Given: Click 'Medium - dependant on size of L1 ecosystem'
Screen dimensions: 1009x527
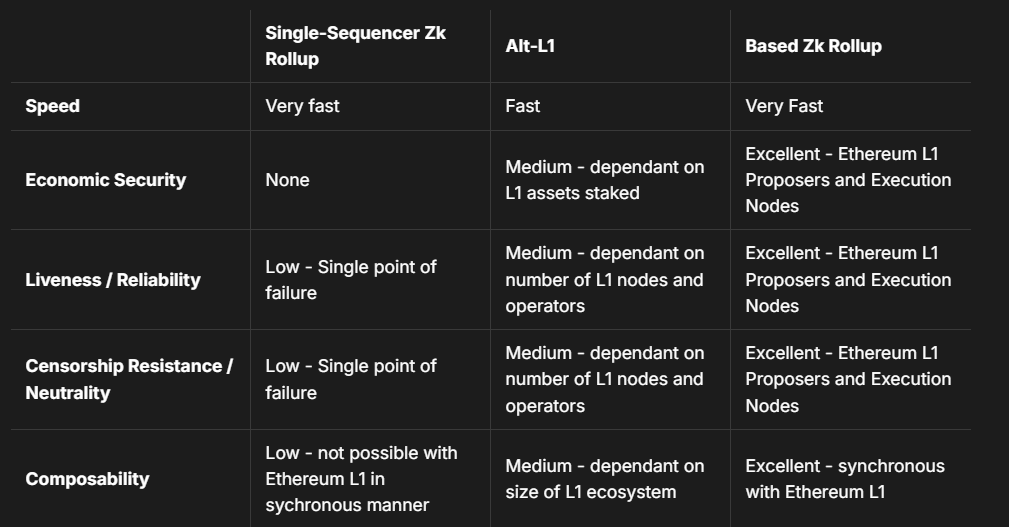Looking at the screenshot, I should point(602,479).
